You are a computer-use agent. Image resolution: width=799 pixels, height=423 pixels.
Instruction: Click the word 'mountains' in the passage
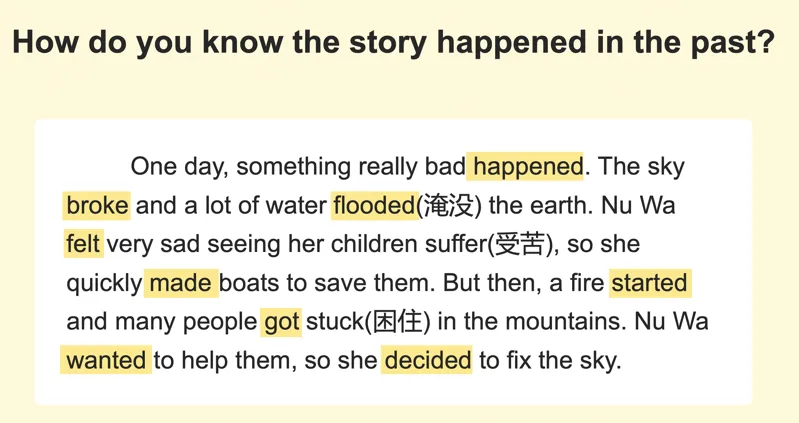565,322
